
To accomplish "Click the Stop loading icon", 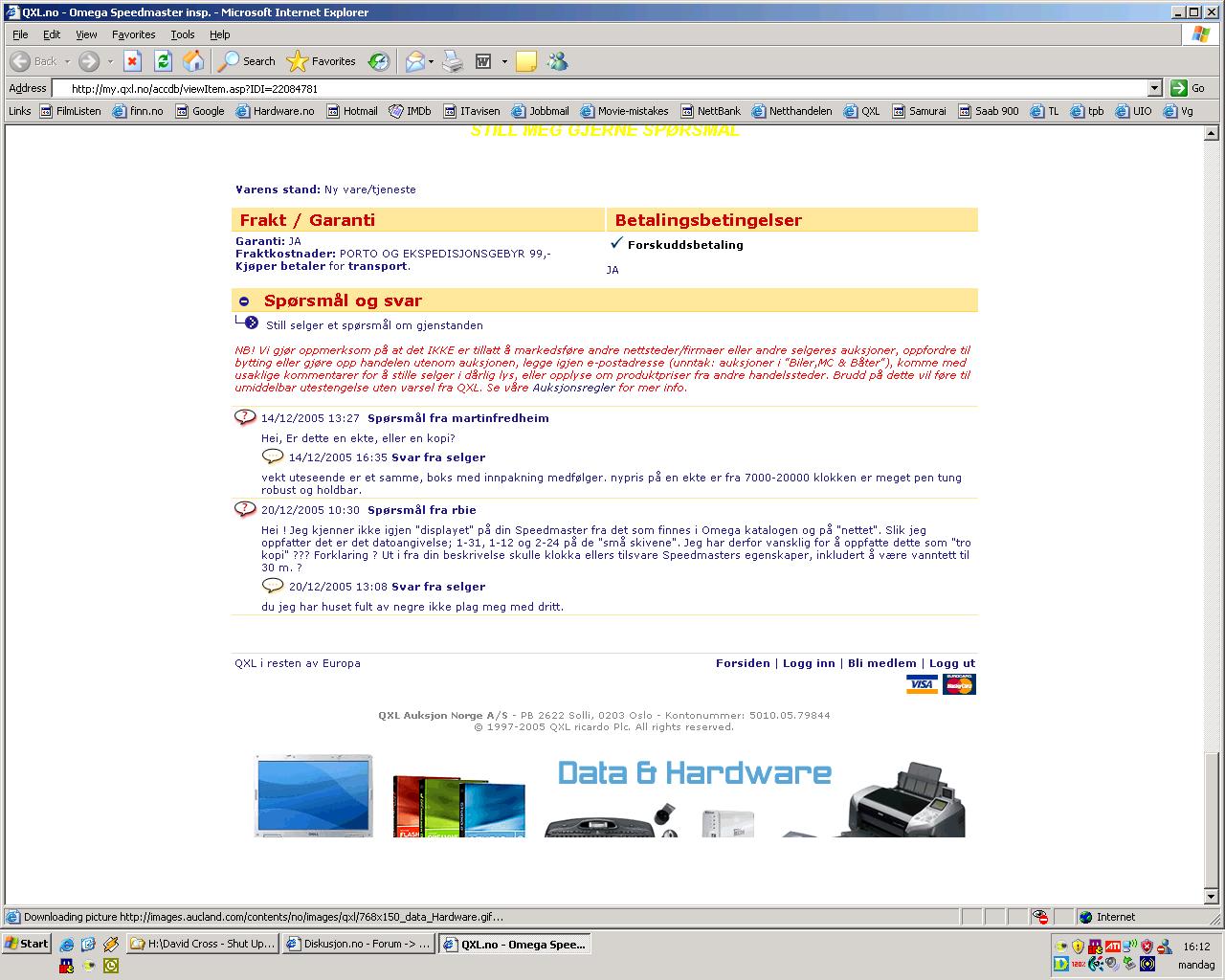I will pos(133,61).
